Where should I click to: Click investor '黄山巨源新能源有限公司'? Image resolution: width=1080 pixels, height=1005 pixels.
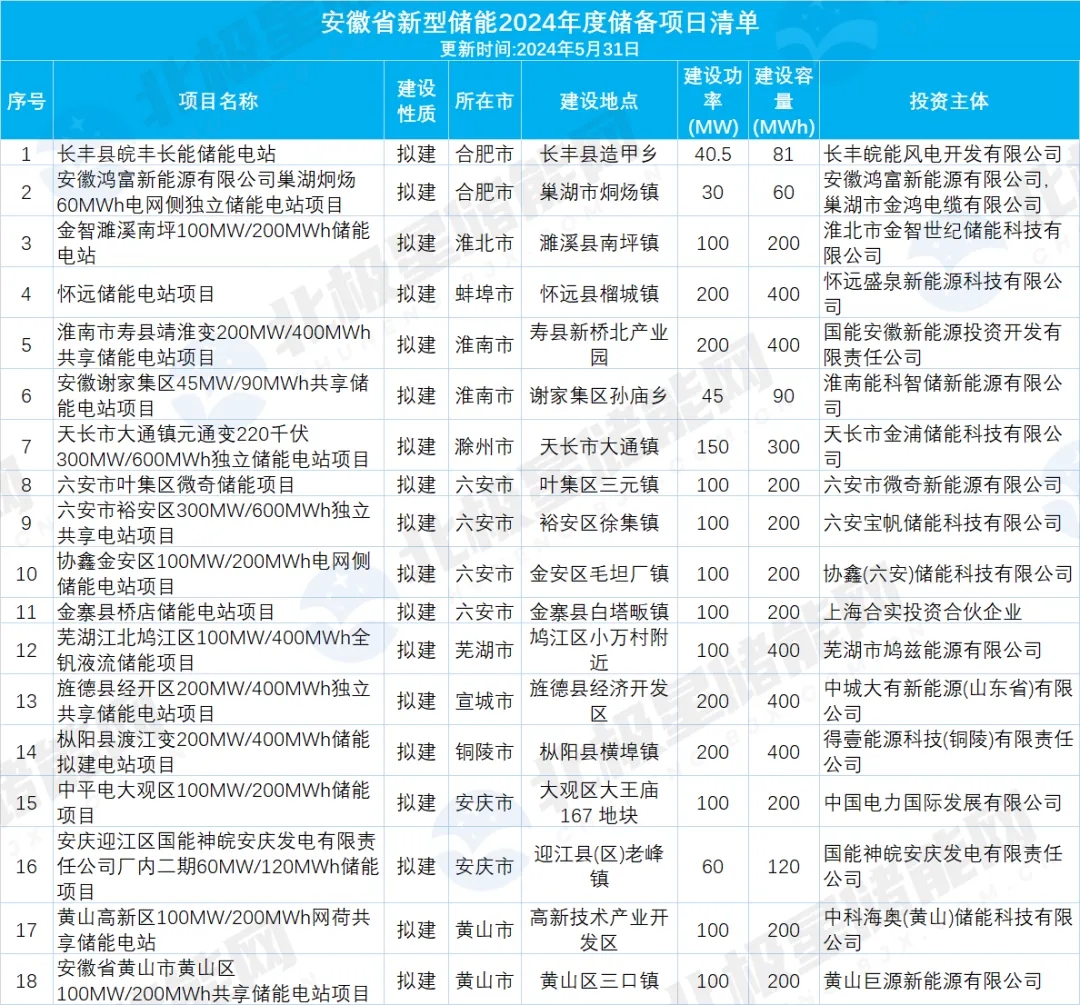point(933,981)
